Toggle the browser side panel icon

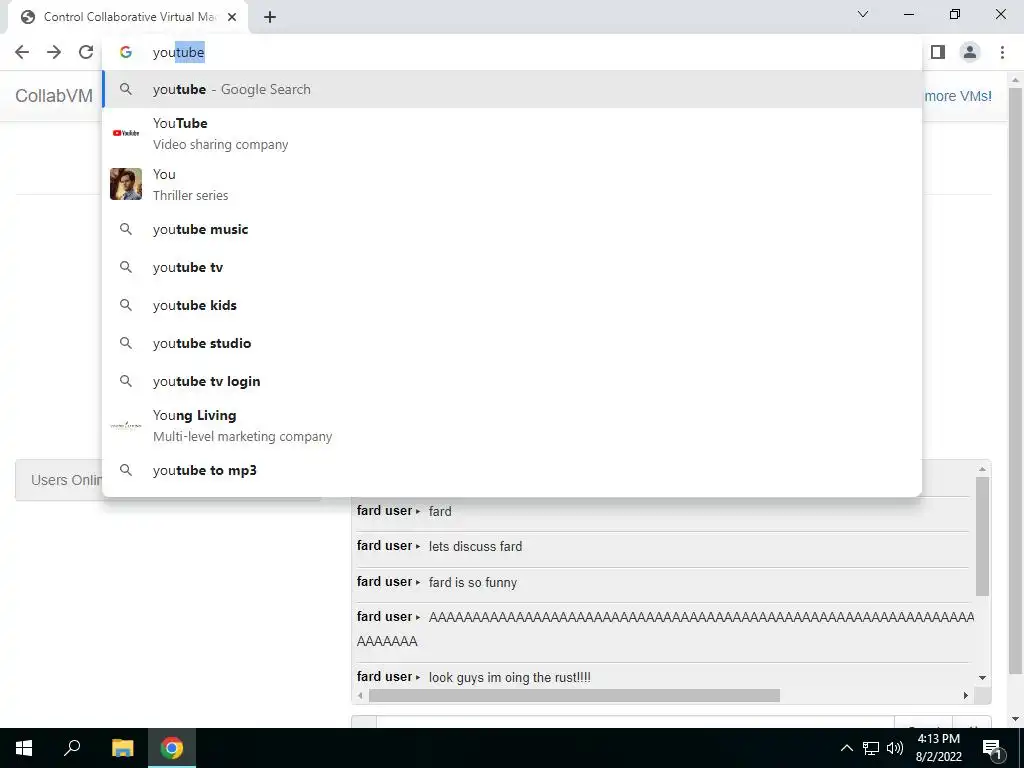938,52
